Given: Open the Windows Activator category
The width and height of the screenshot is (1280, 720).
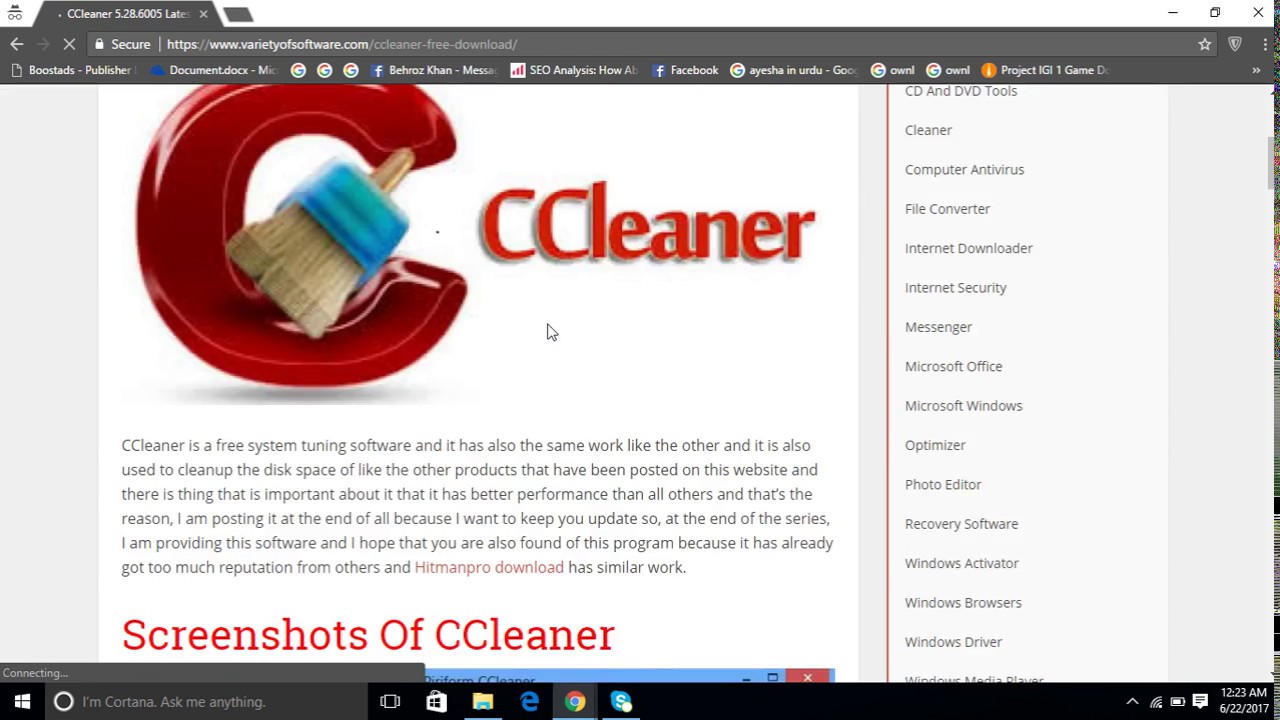Looking at the screenshot, I should (962, 563).
